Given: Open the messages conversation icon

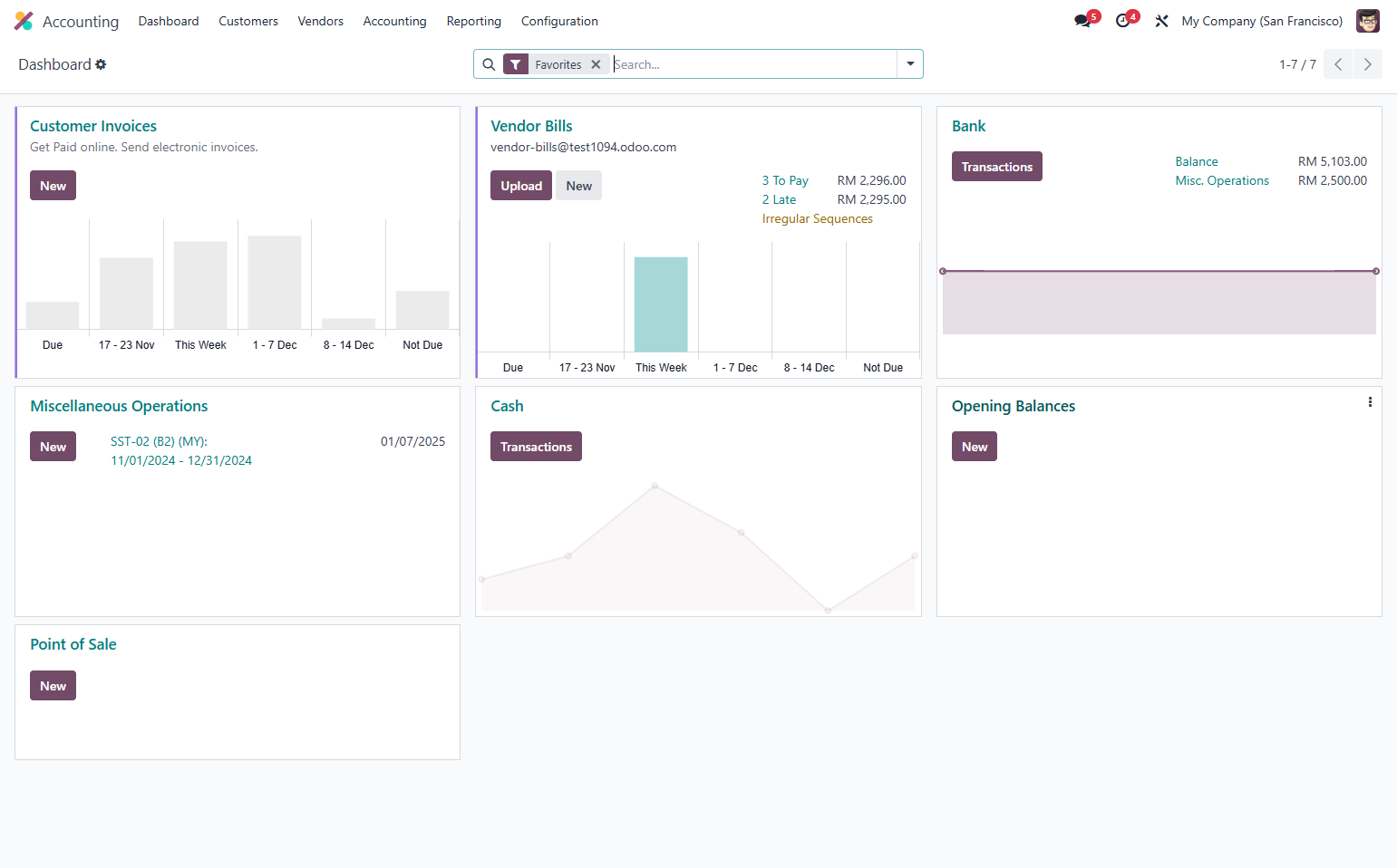Looking at the screenshot, I should [x=1082, y=20].
